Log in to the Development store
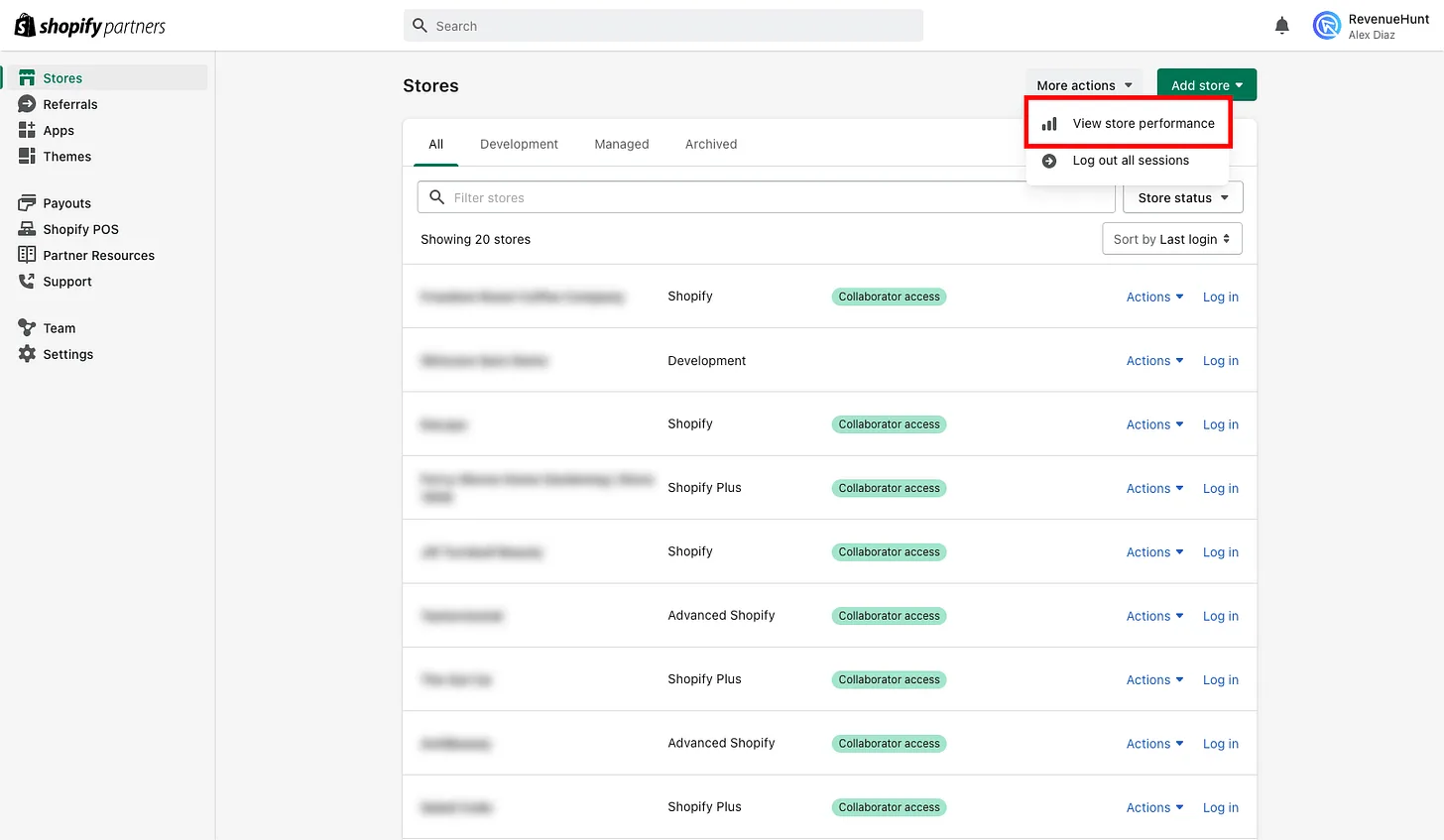 click(1220, 361)
